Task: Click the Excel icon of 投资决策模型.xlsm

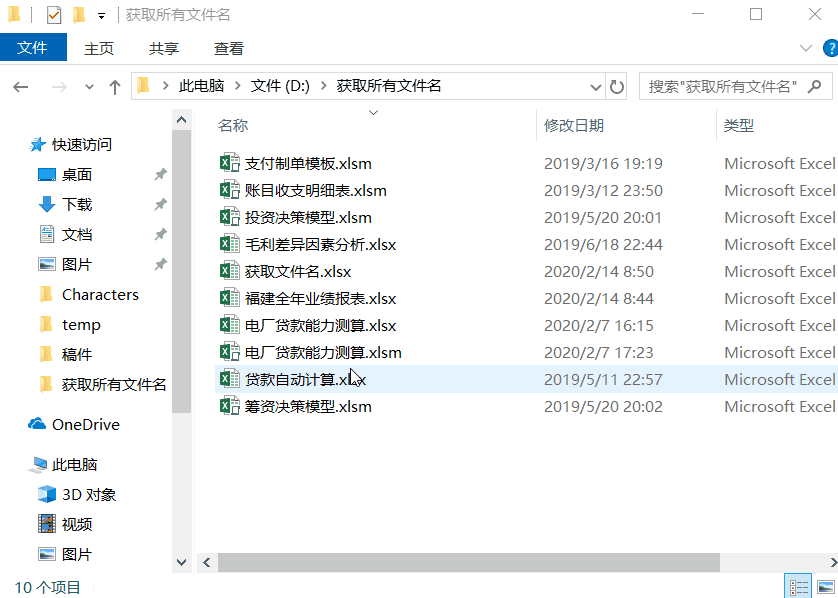Action: 229,216
